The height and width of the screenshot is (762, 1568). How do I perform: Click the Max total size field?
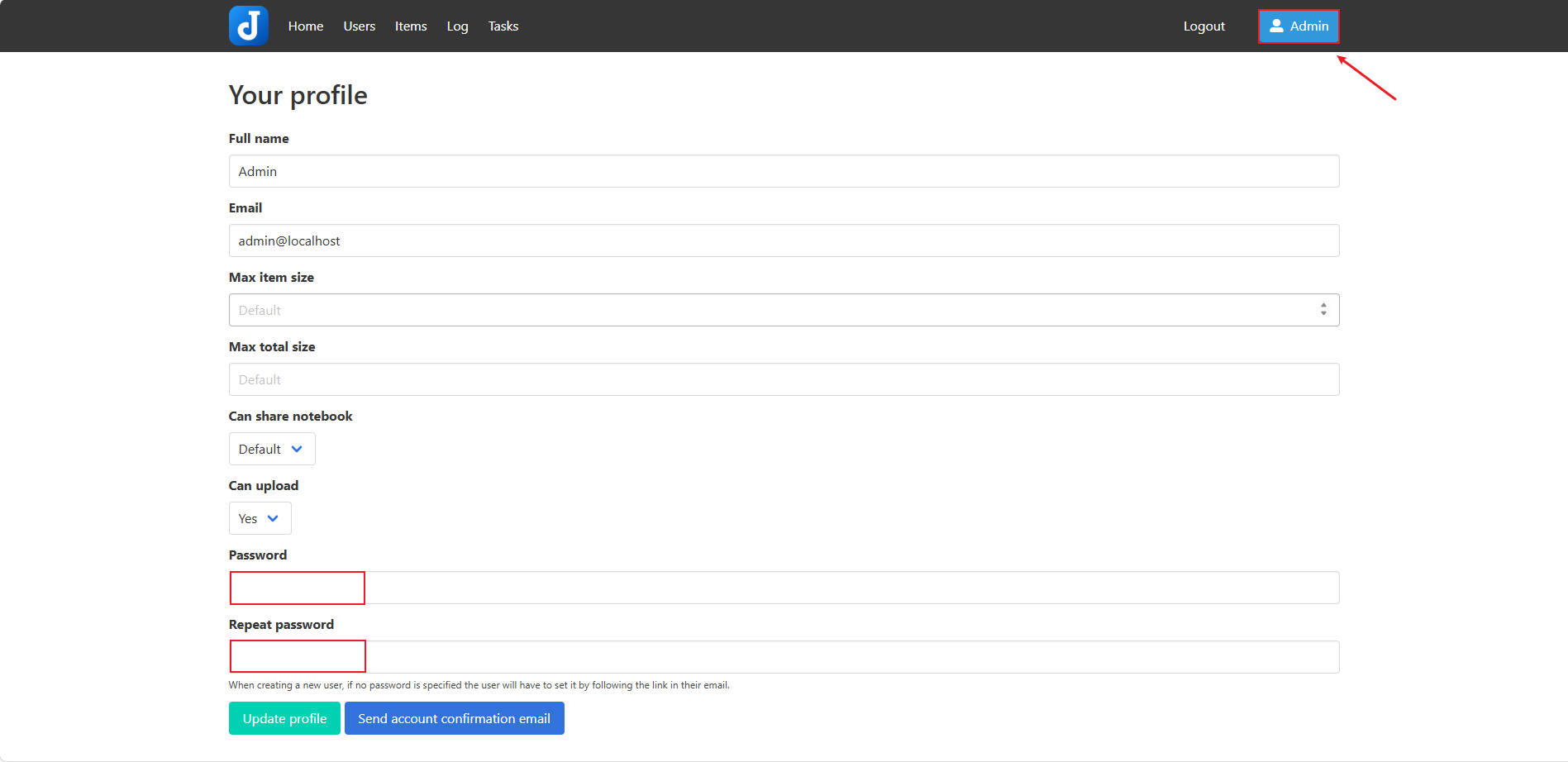tap(784, 379)
